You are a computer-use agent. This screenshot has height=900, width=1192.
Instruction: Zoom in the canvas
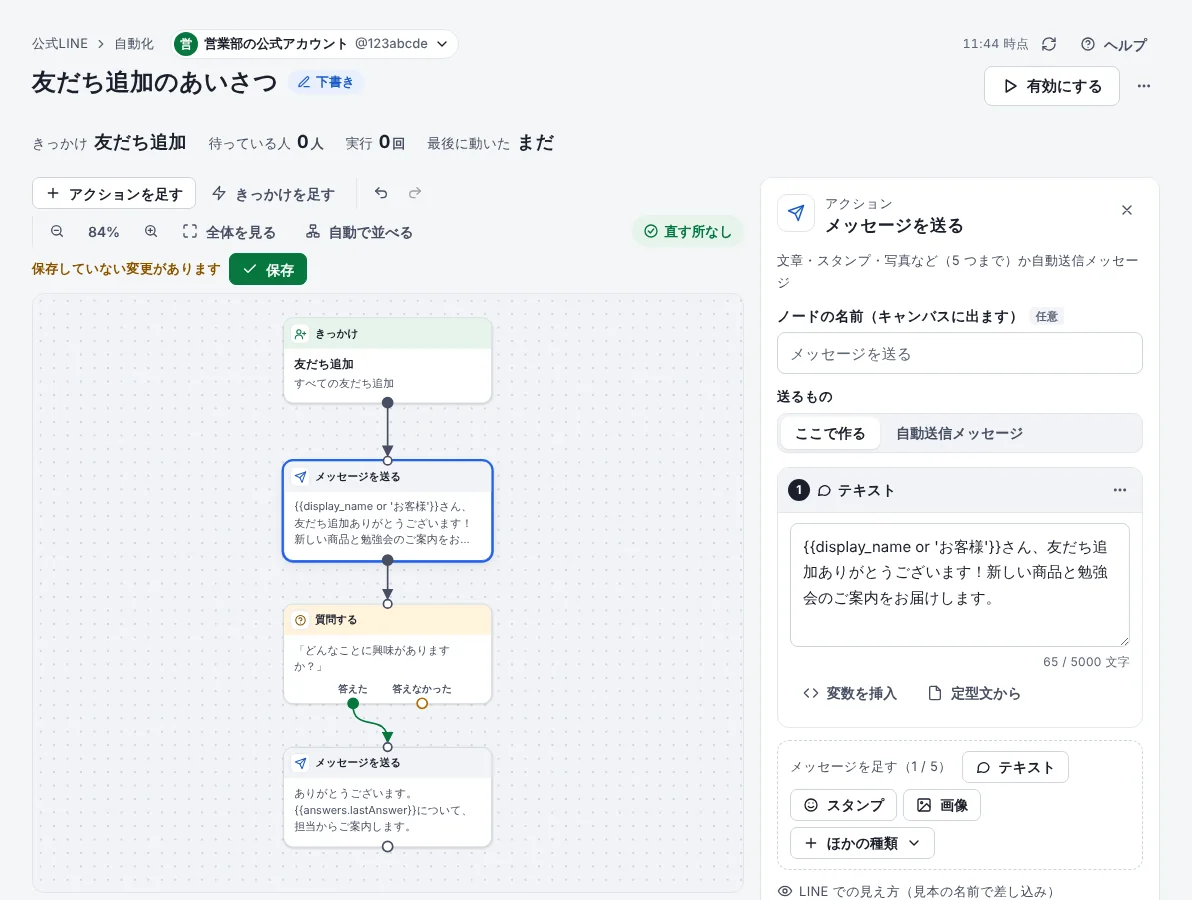pyautogui.click(x=151, y=232)
